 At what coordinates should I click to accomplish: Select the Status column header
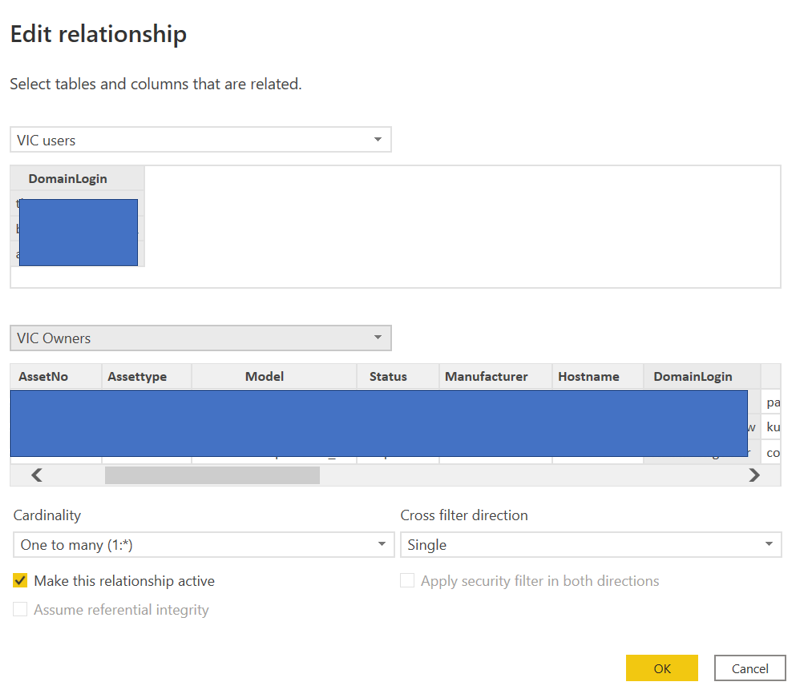(398, 377)
